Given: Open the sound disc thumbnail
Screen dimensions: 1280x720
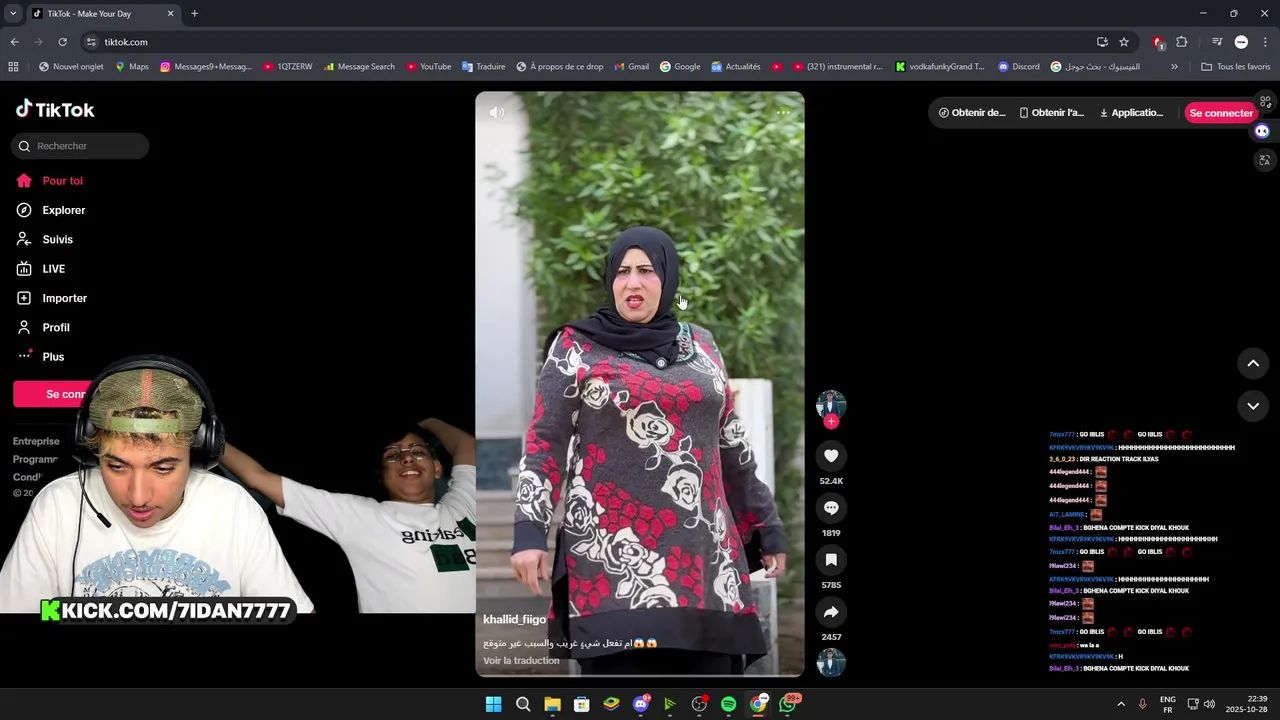Looking at the screenshot, I should coord(831,663).
